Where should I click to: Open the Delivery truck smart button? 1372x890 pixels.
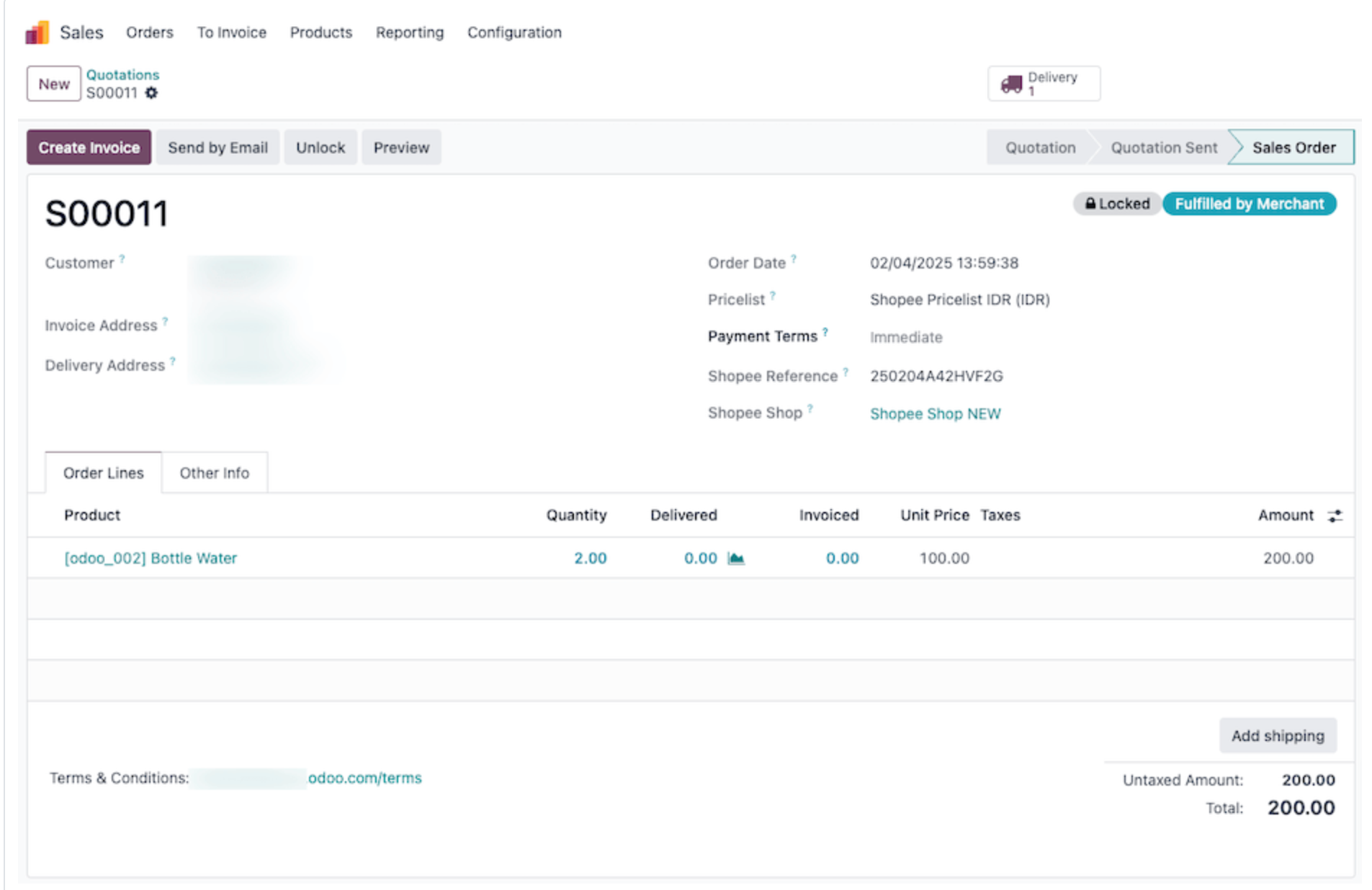click(x=1044, y=84)
